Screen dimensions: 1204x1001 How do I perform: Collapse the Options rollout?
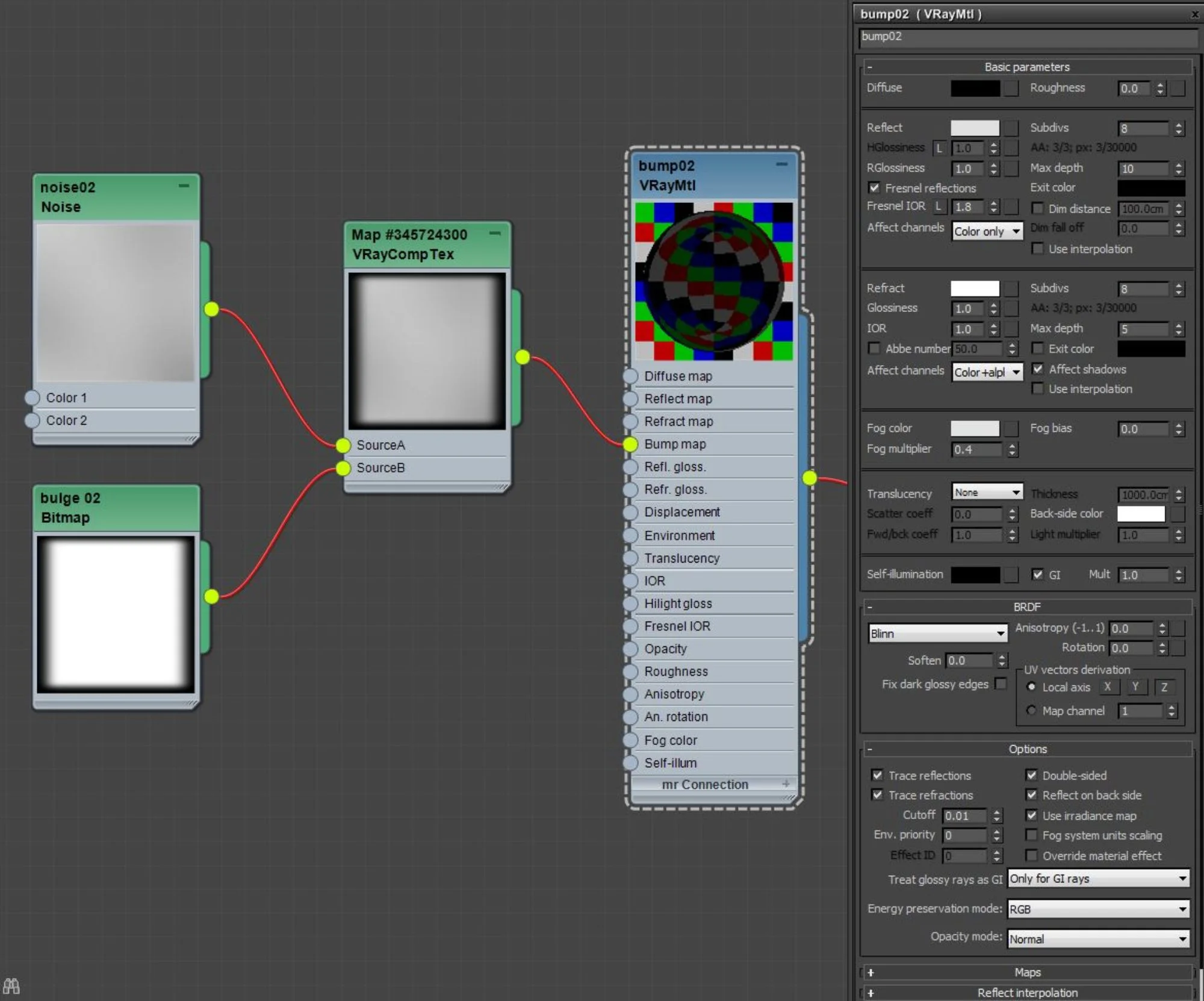[x=1028, y=749]
